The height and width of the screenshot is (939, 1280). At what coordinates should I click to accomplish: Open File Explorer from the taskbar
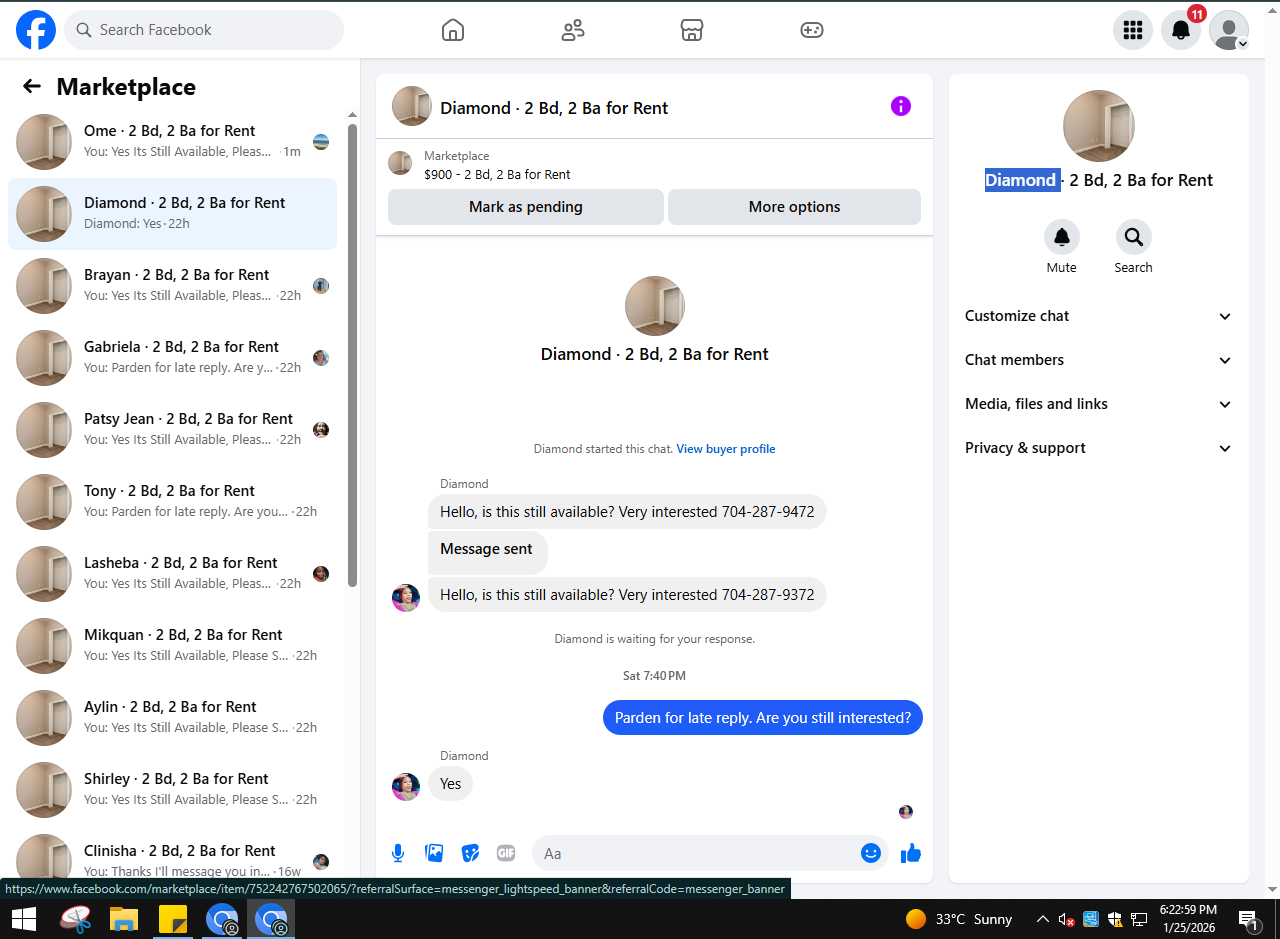(x=123, y=919)
